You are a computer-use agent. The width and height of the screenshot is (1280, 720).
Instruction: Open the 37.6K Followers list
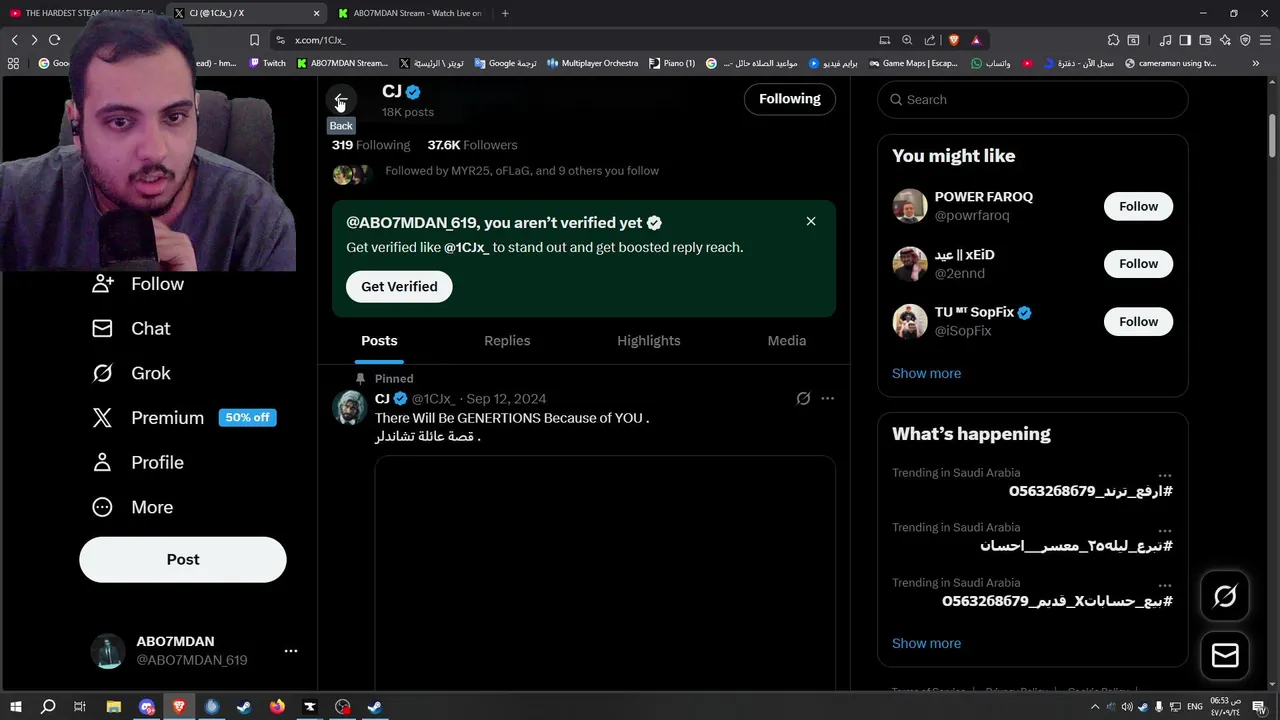[x=472, y=145]
